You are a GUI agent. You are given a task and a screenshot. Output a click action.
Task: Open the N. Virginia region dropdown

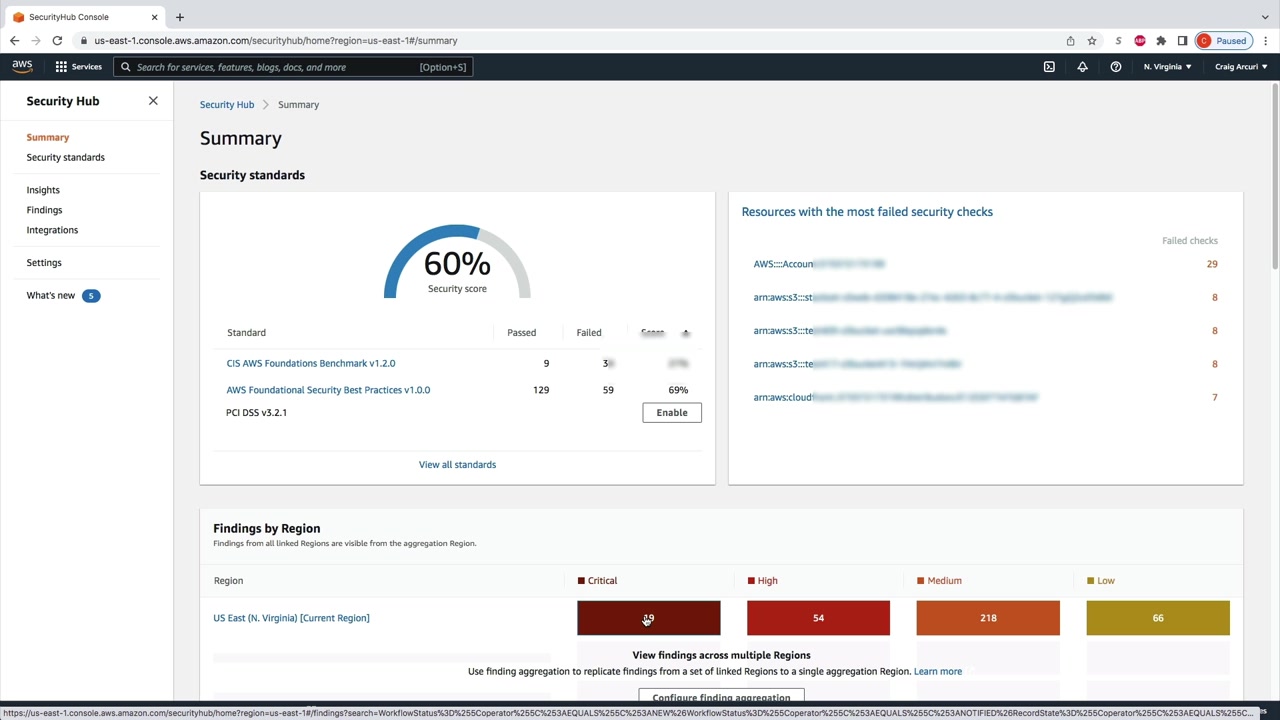(x=1167, y=67)
